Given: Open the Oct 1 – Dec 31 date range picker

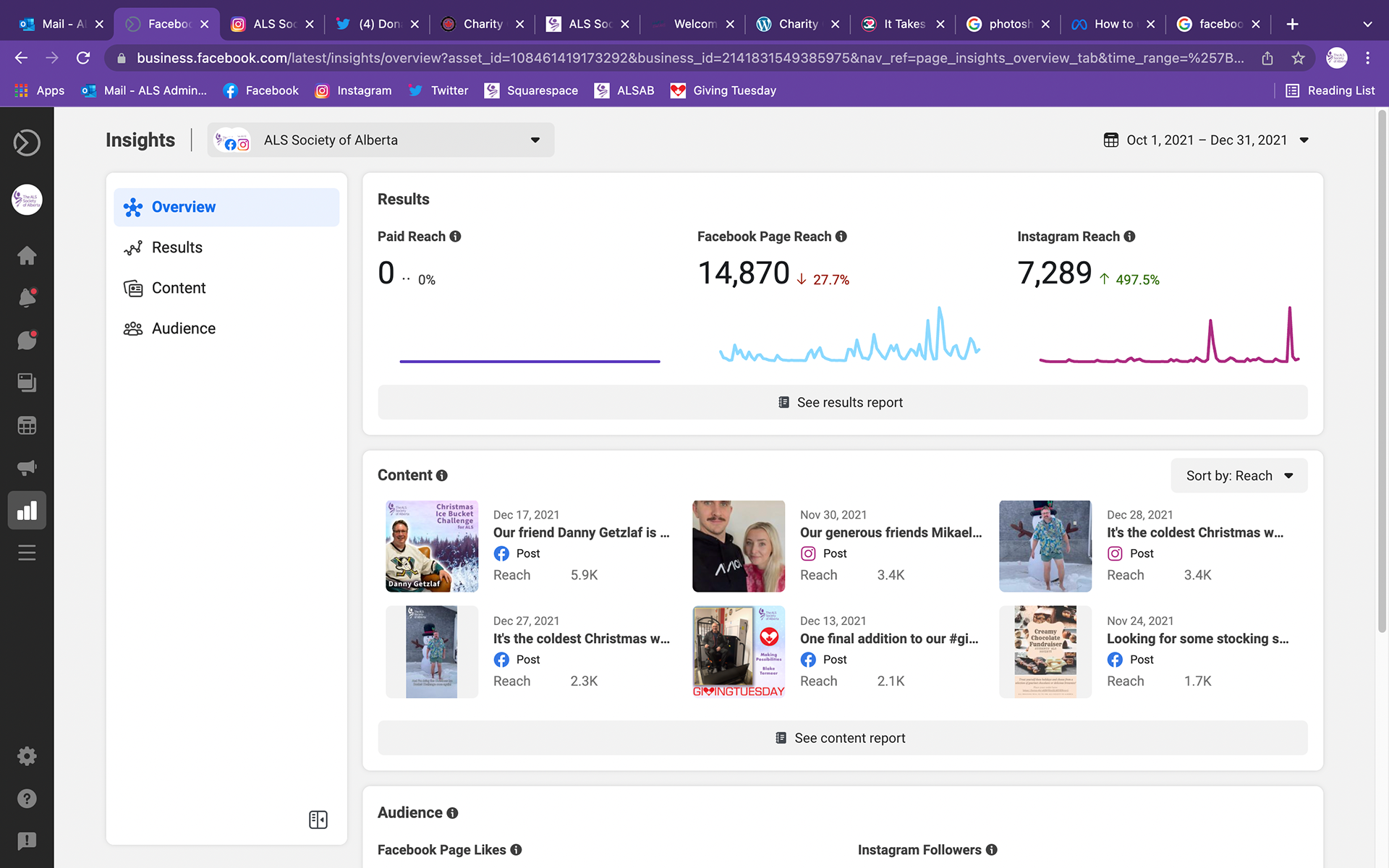Looking at the screenshot, I should (x=1205, y=140).
